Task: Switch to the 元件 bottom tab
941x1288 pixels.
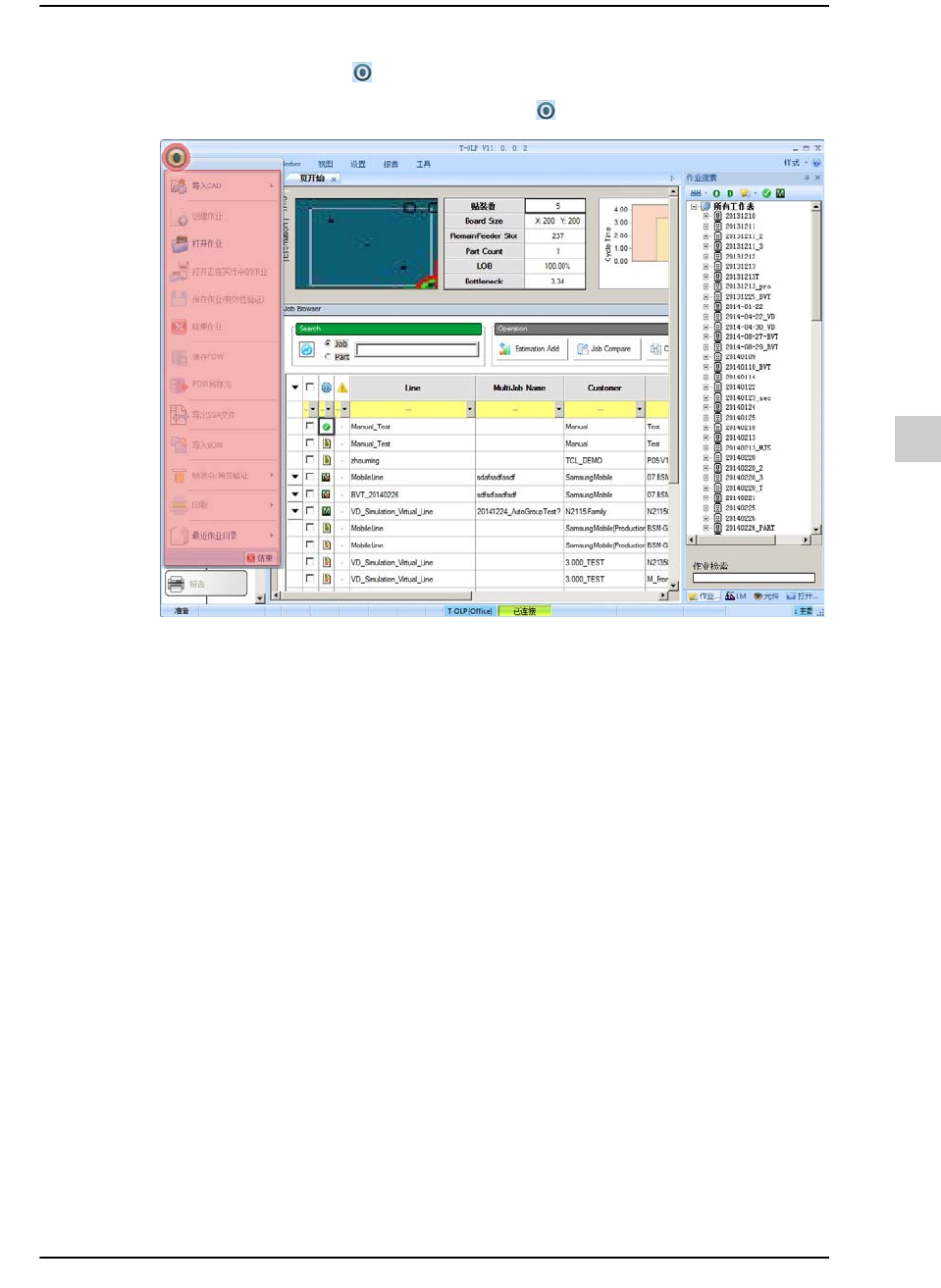Action: click(x=766, y=595)
